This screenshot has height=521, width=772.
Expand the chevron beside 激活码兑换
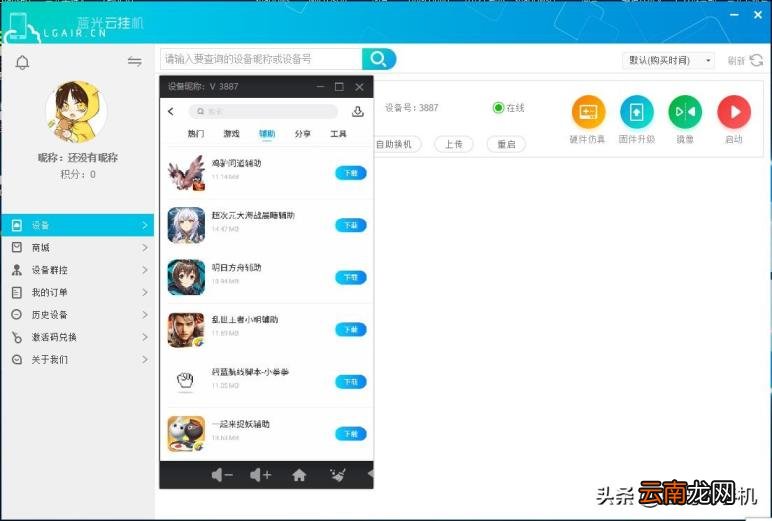pyautogui.click(x=145, y=337)
